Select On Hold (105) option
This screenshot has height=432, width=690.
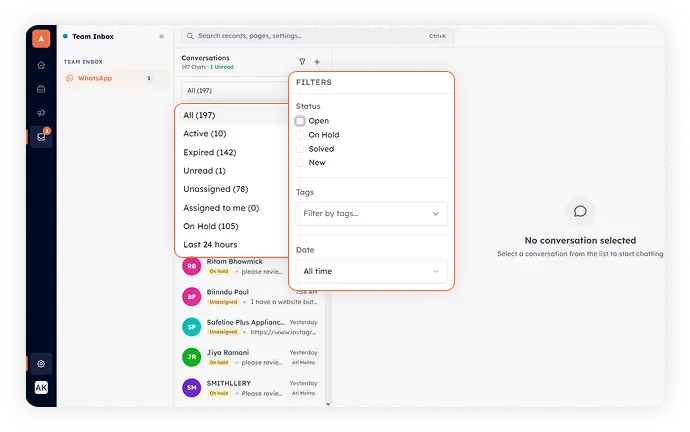tap(232, 226)
